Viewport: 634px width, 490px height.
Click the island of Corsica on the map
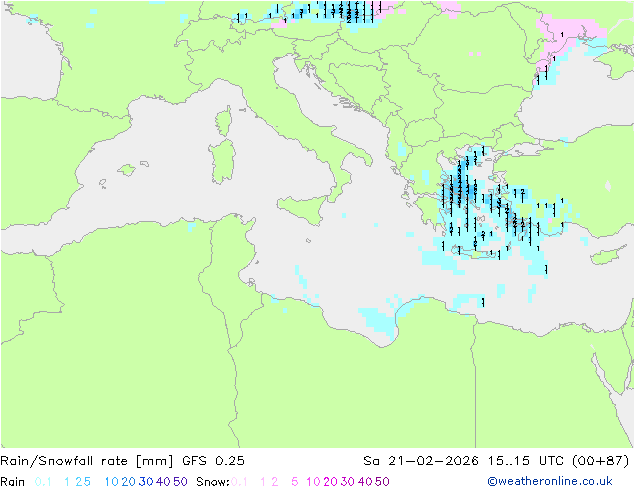click(223, 121)
